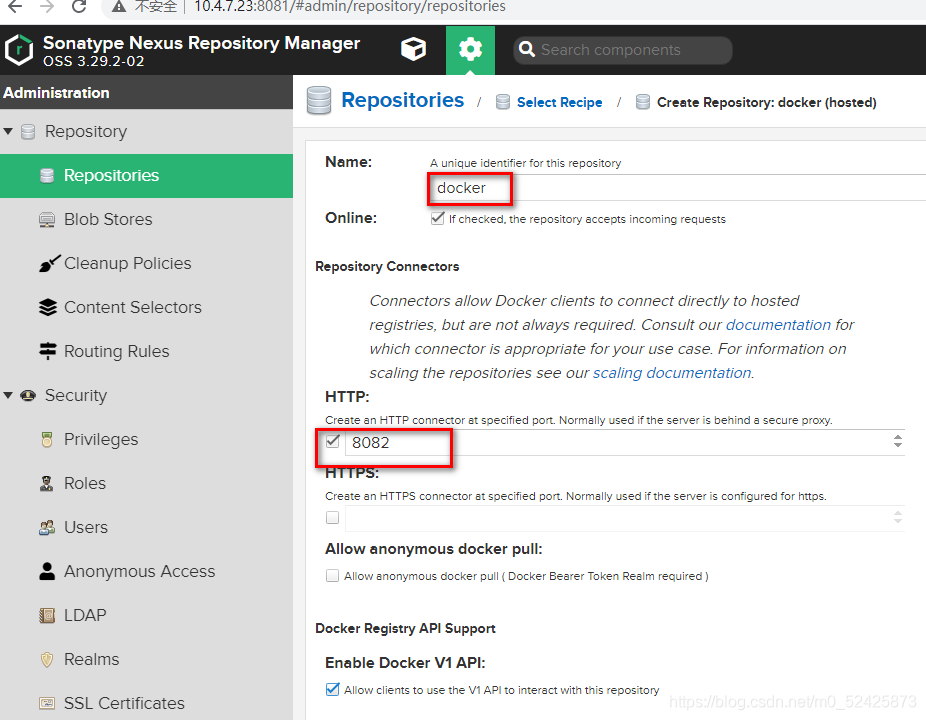Click the Repository section label in sidebar
The width and height of the screenshot is (926, 720).
(x=86, y=131)
